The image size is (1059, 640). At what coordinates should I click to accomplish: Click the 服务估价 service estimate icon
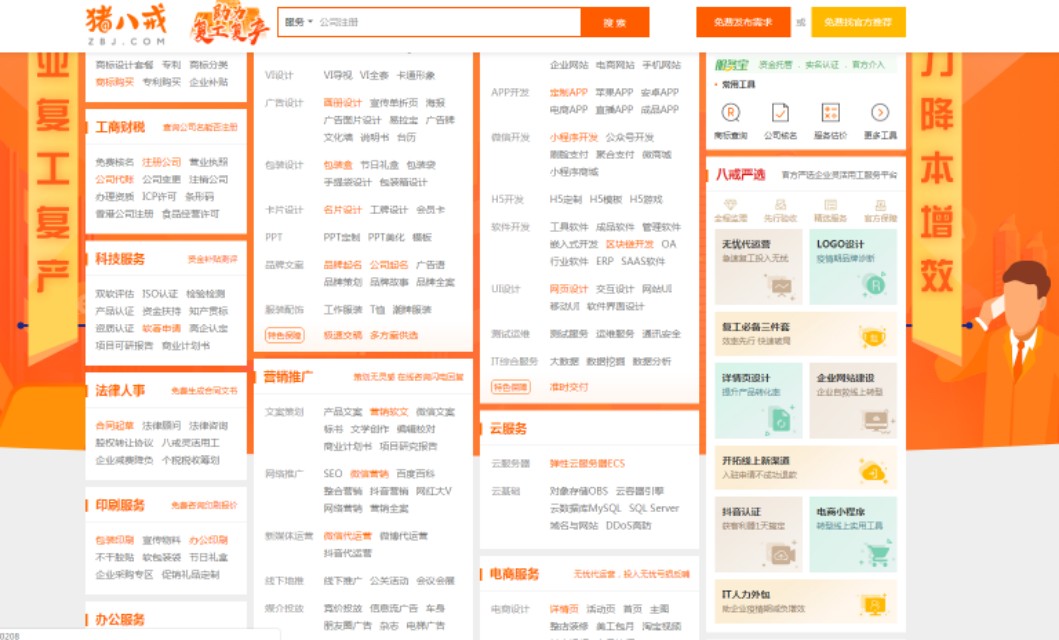(x=830, y=113)
